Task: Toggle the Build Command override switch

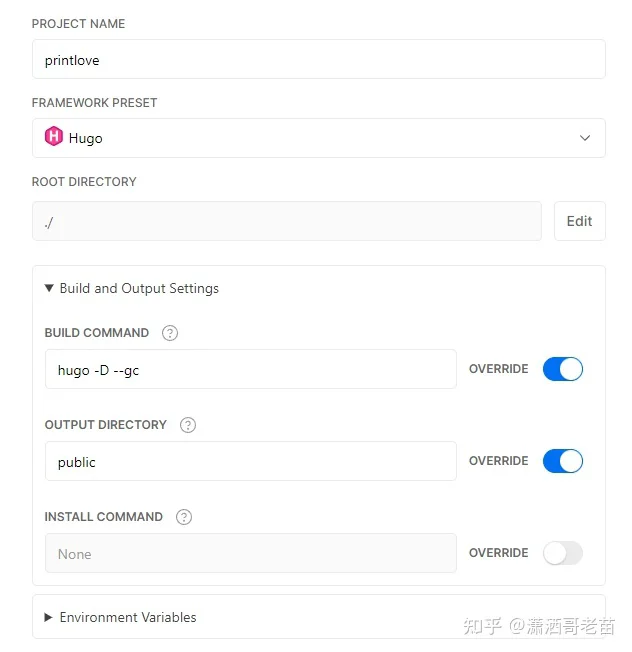Action: point(563,369)
